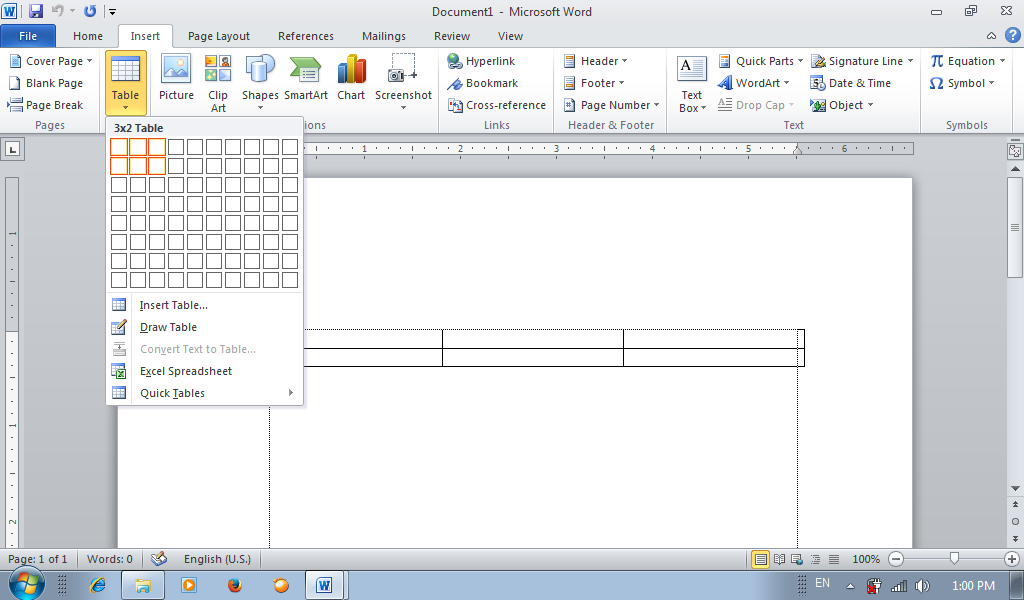The height and width of the screenshot is (600, 1024).
Task: Open Internet Explorer from the taskbar
Action: [98, 584]
